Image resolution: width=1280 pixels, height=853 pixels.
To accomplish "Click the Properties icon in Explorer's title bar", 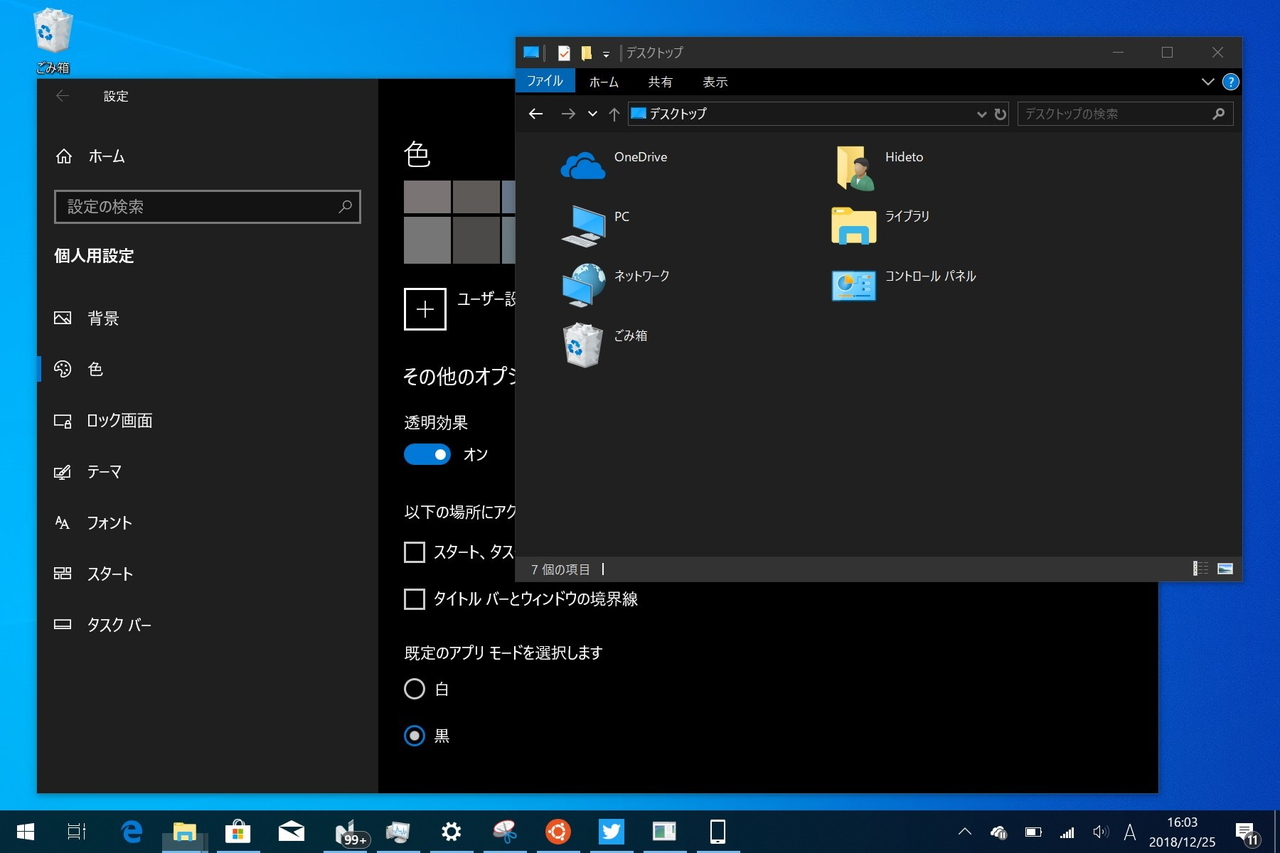I will pos(564,53).
